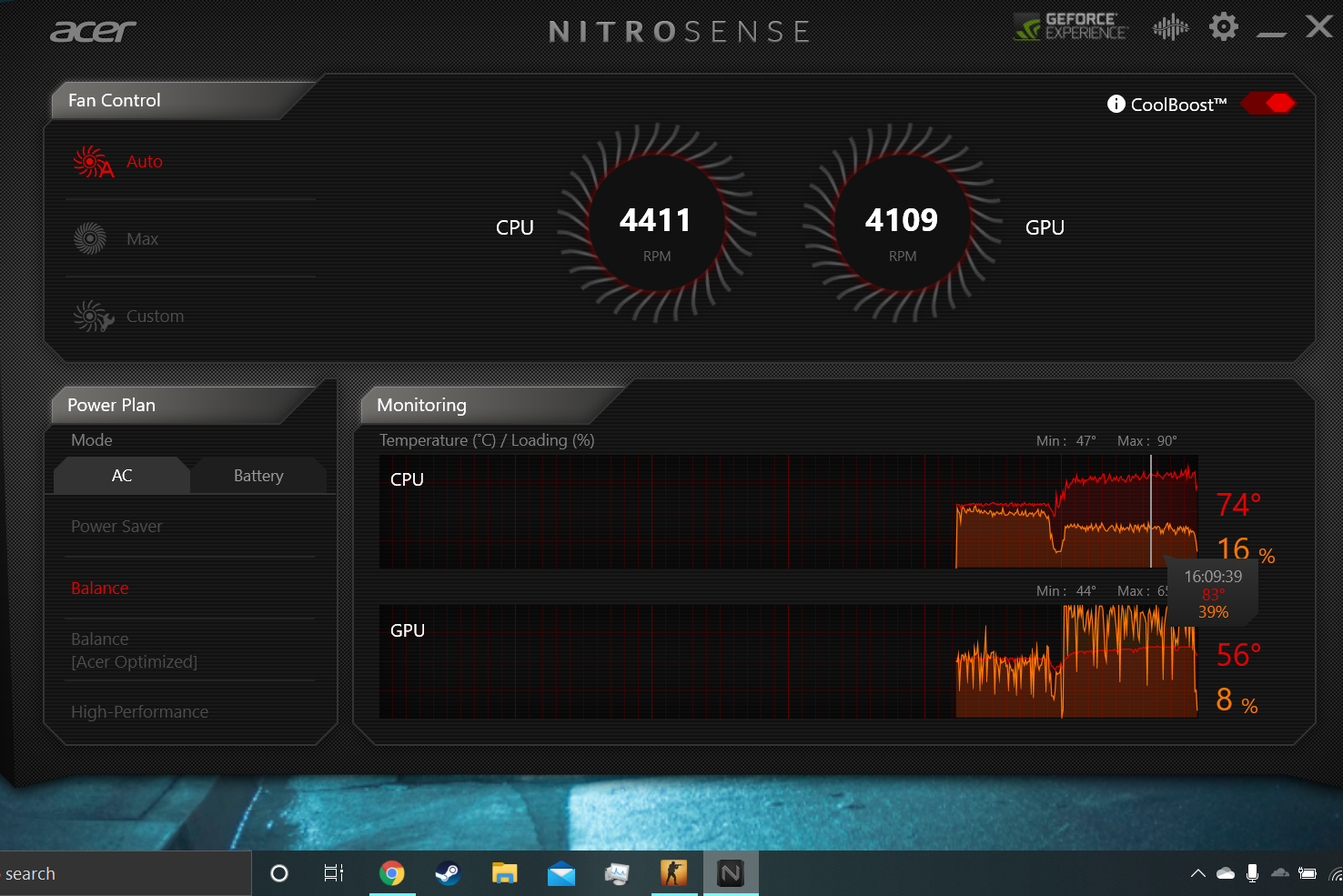The height and width of the screenshot is (896, 1343).
Task: Select Auto fan mode
Action: (144, 162)
